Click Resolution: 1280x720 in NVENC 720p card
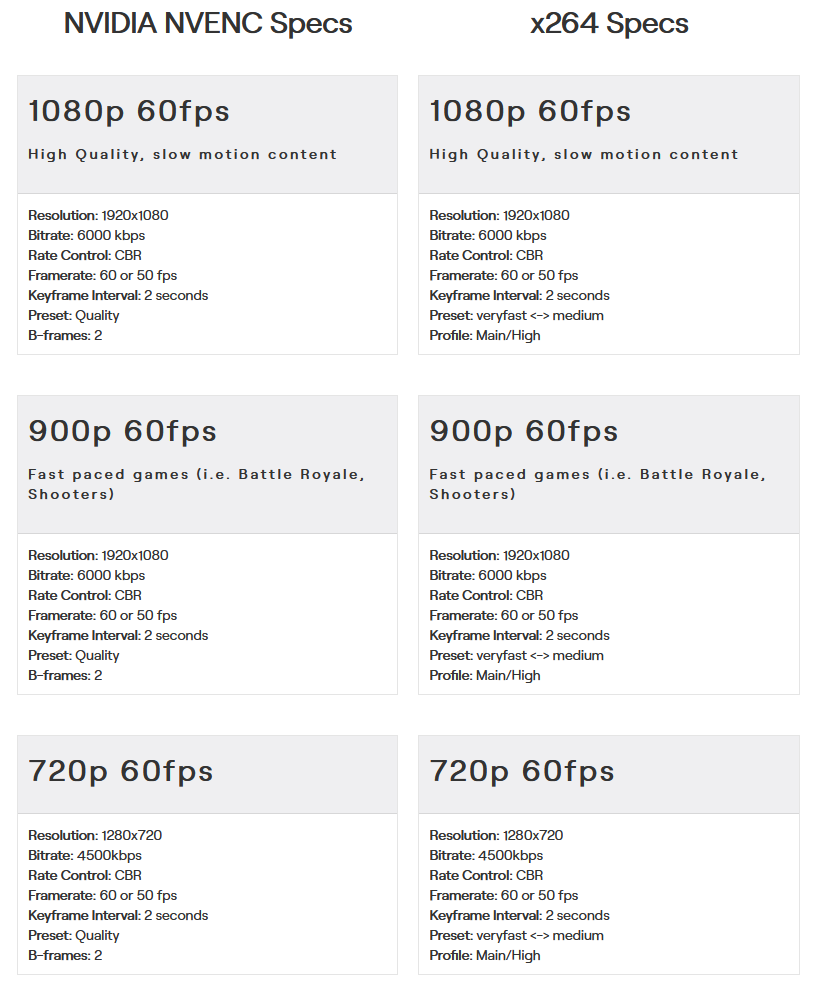Screen dimensions: 817x988 point(95,836)
